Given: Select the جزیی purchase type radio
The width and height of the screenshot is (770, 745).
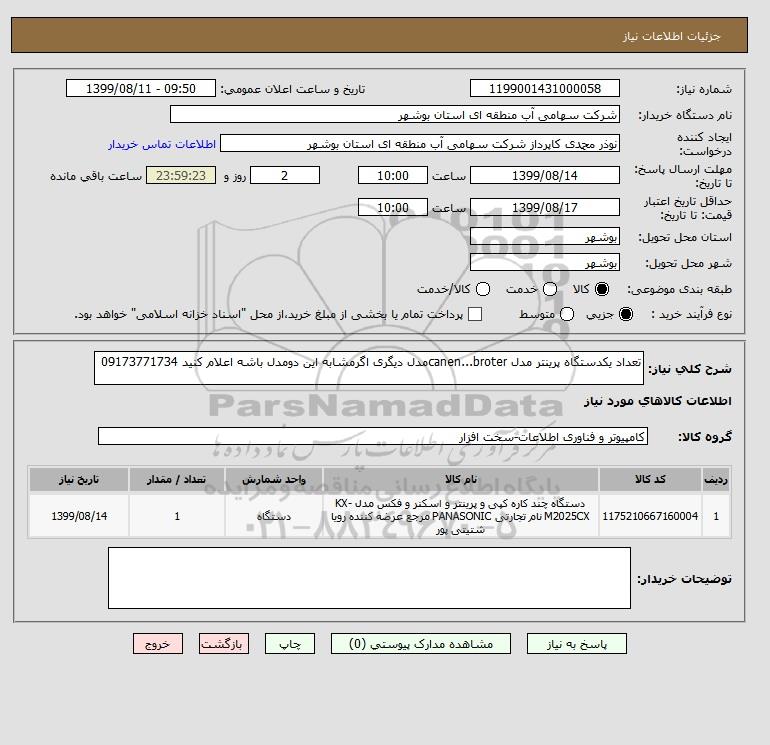Looking at the screenshot, I should tap(626, 314).
